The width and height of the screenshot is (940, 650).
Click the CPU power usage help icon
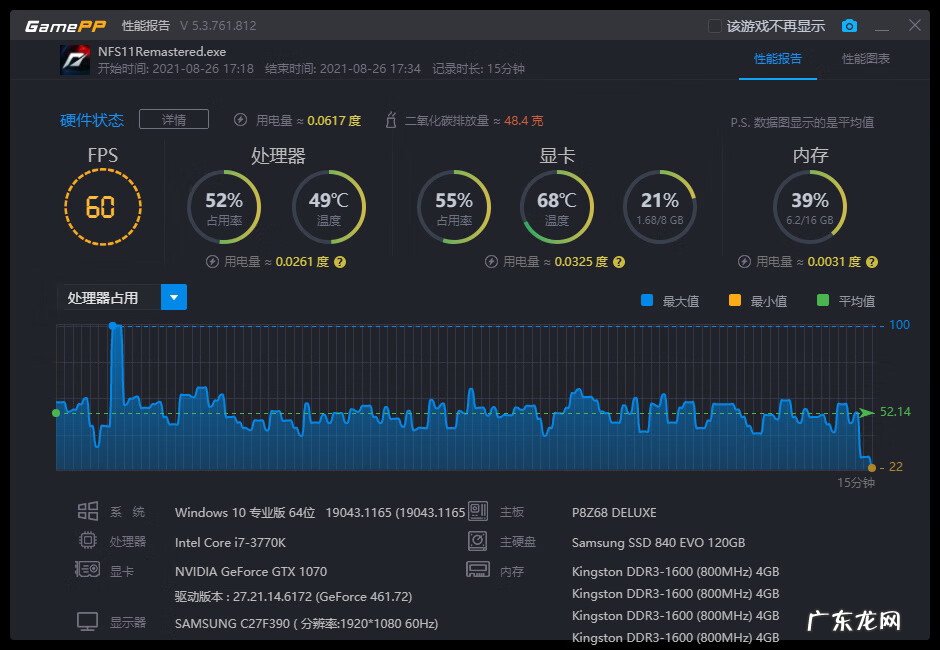coord(340,262)
